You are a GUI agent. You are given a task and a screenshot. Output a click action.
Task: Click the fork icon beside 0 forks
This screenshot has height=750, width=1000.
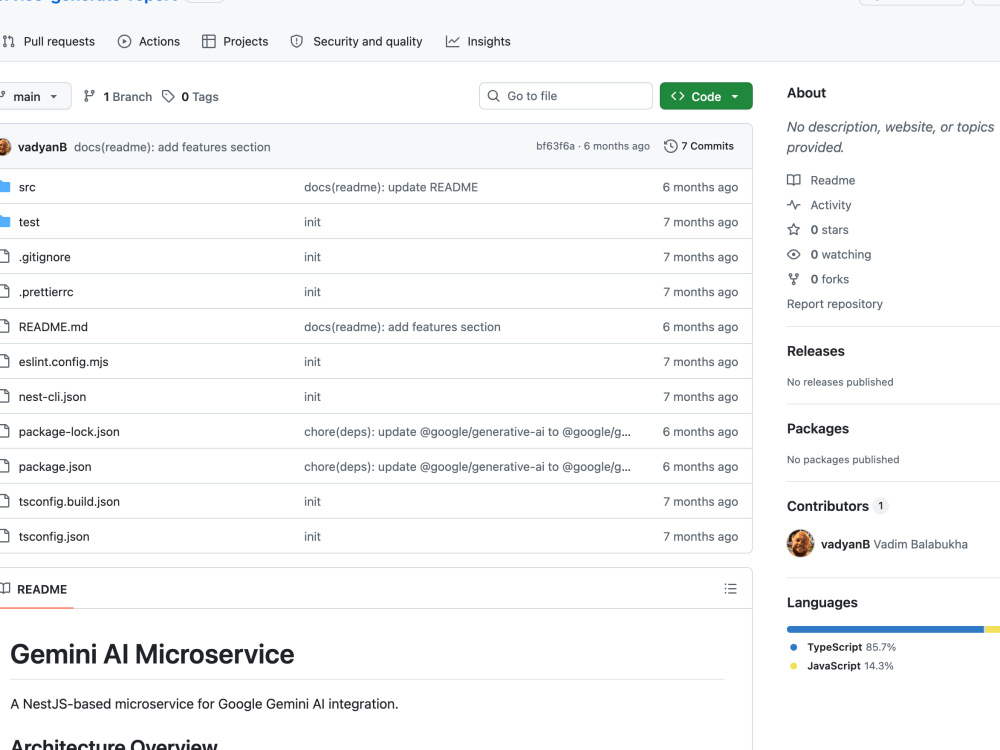[793, 279]
